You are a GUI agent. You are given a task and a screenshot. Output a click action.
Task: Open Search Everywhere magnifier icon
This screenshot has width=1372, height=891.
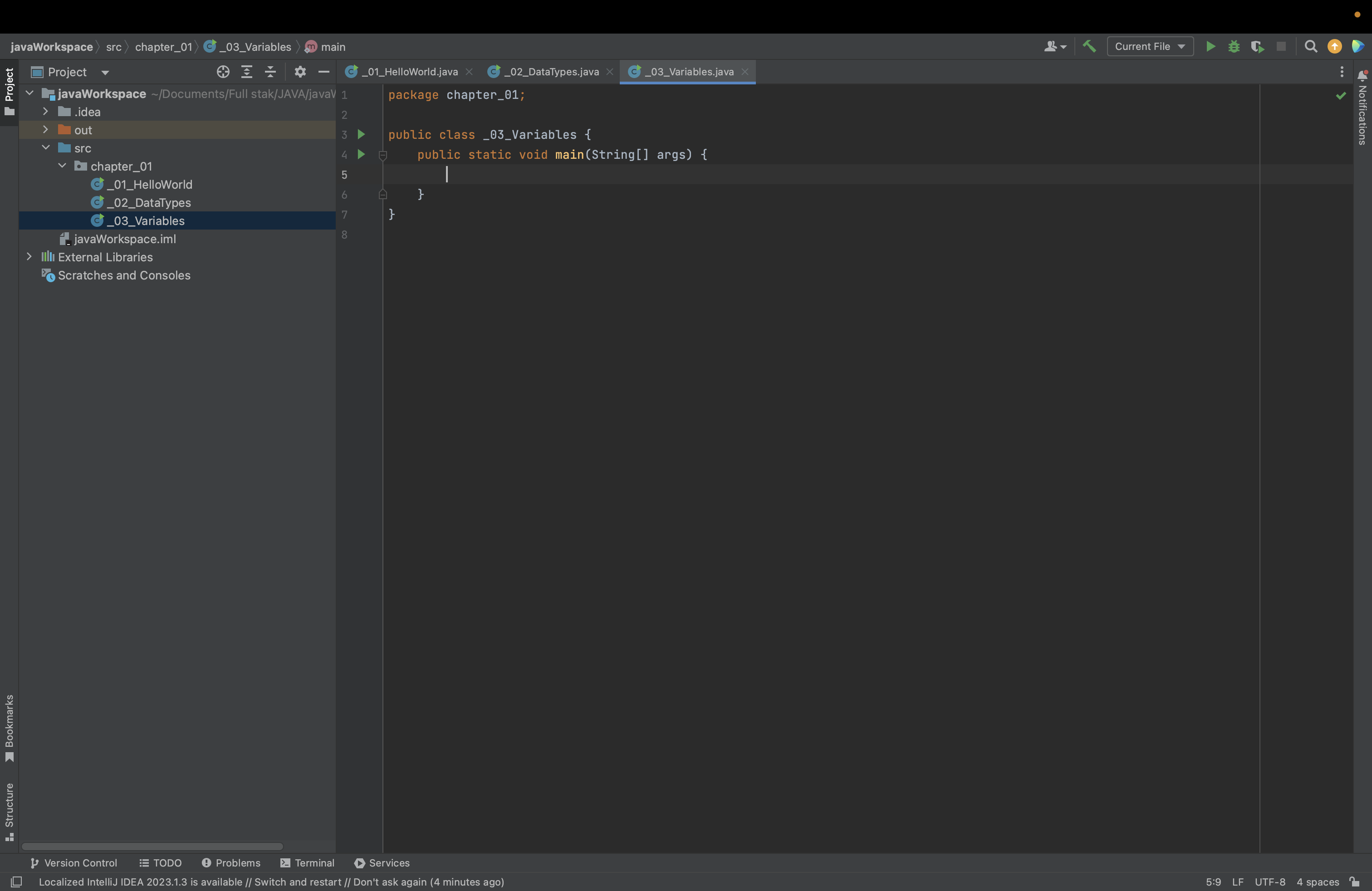tap(1310, 46)
